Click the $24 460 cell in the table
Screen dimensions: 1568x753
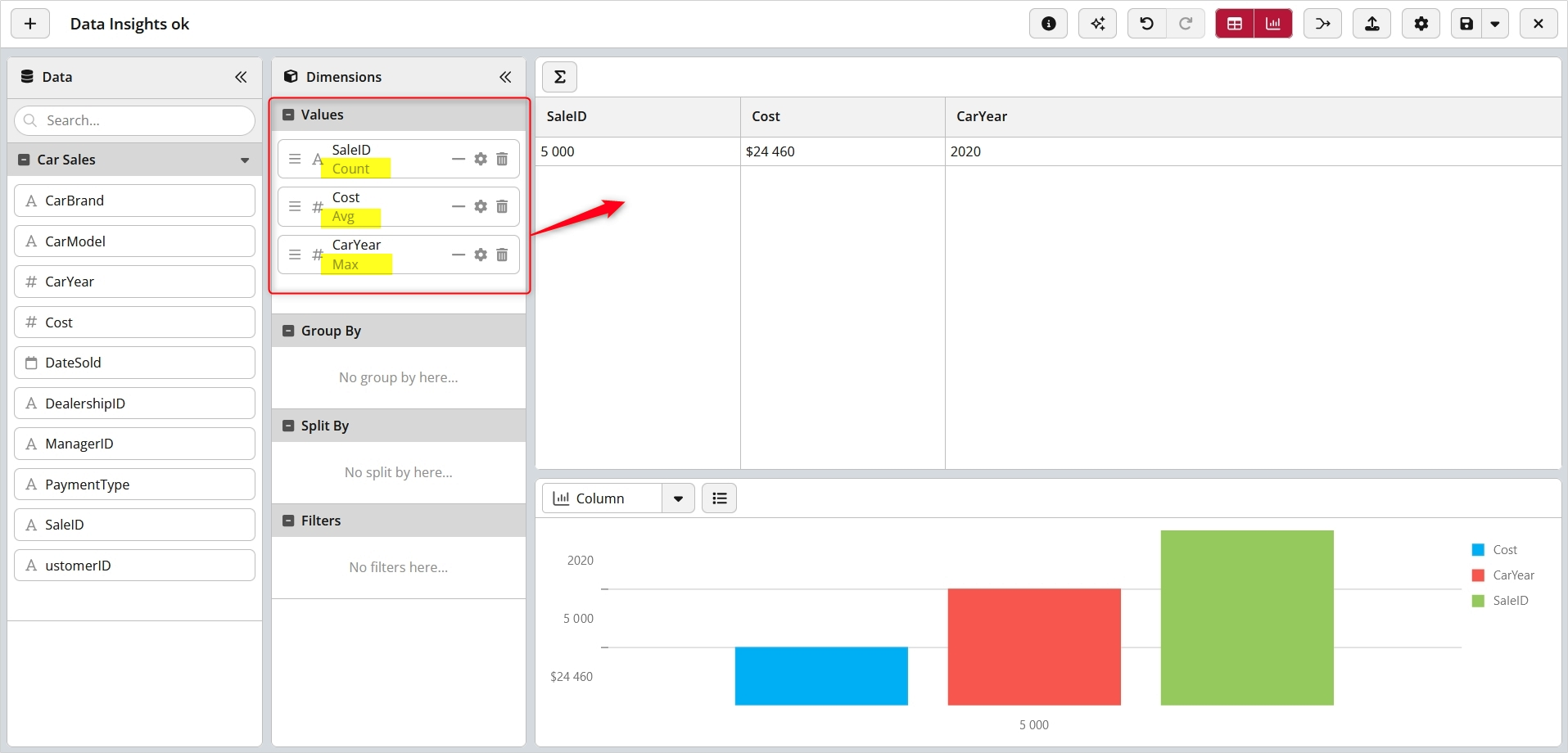tap(843, 151)
